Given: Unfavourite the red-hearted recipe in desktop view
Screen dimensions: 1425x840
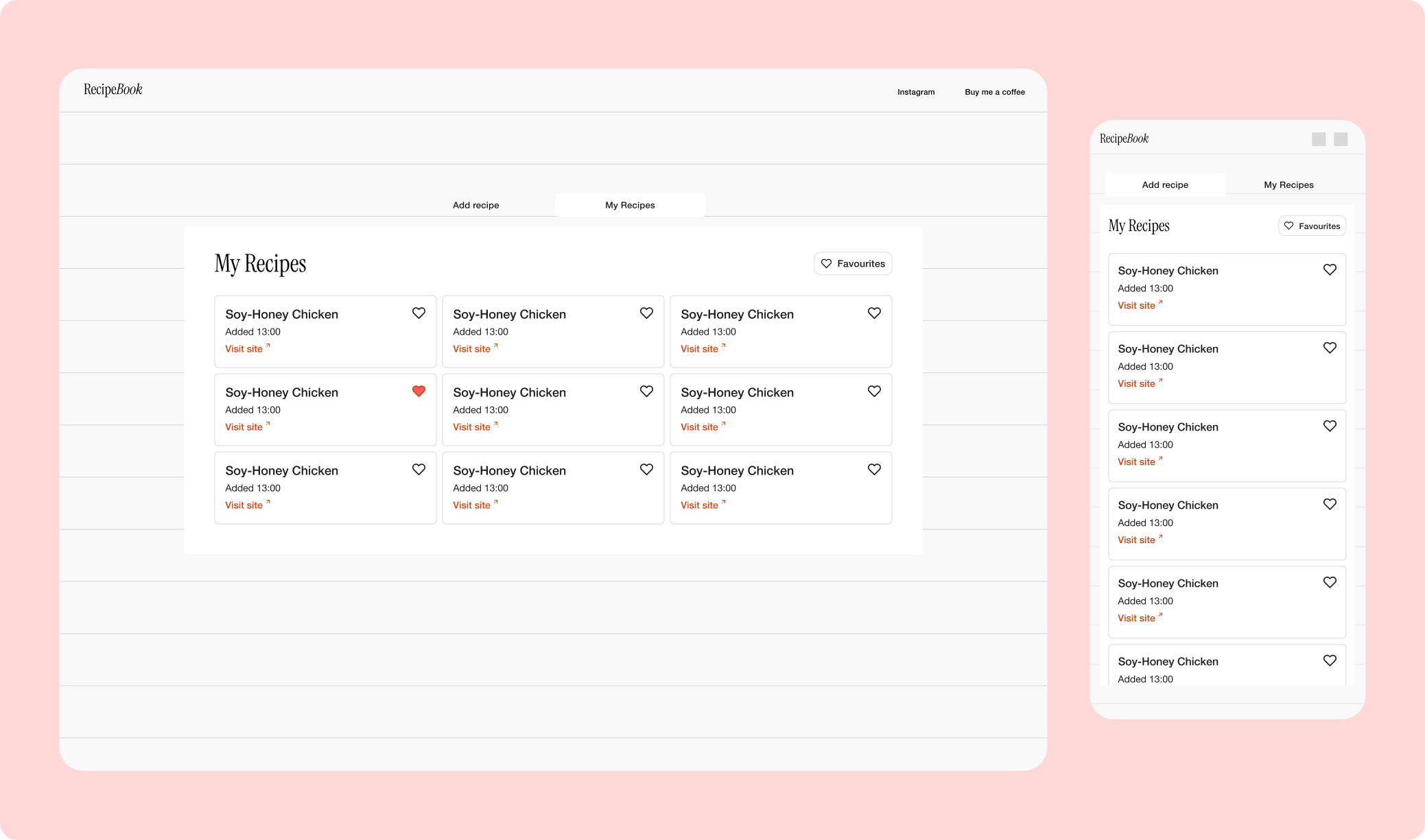Looking at the screenshot, I should (419, 392).
